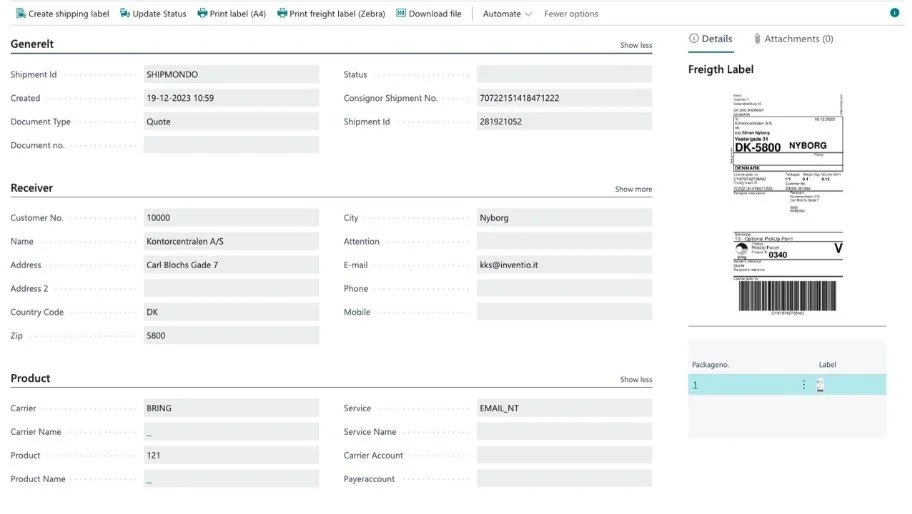This screenshot has height=514, width=912.
Task: Click the Shipment Id field showing 281921052
Action: pyautogui.click(x=564, y=122)
